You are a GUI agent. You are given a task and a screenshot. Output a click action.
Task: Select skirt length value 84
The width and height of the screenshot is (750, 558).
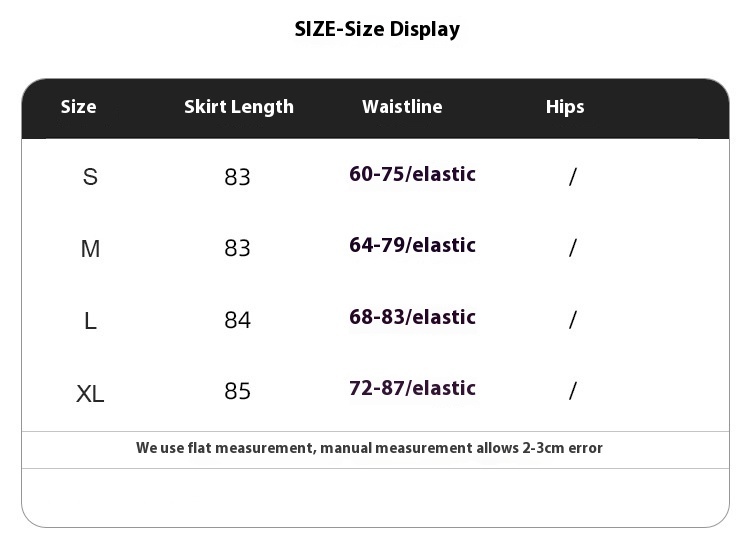(x=237, y=320)
